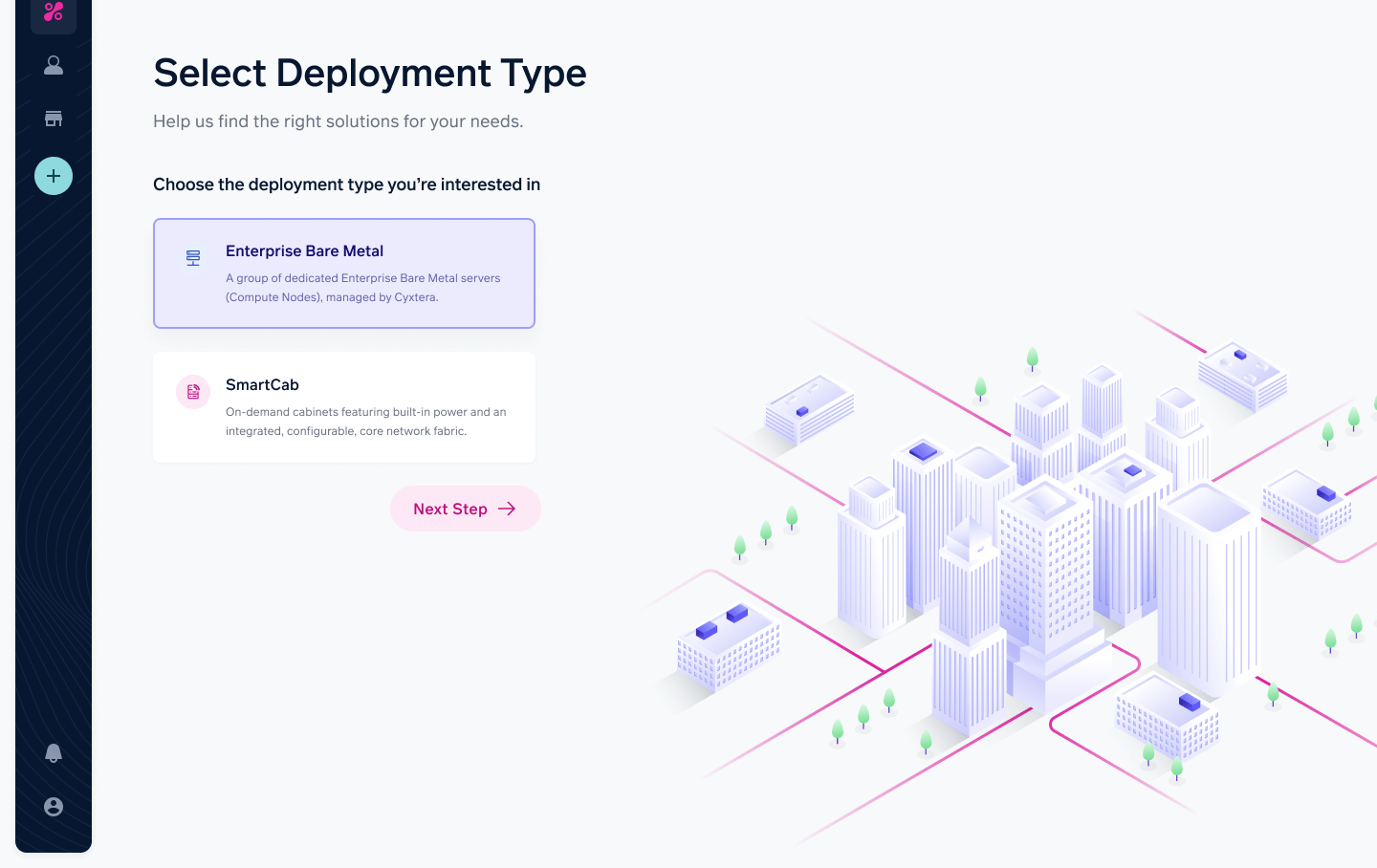Open the user profile sidebar icon
1377x868 pixels.
pyautogui.click(x=54, y=65)
